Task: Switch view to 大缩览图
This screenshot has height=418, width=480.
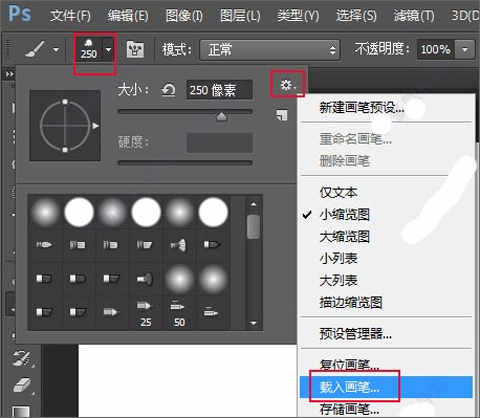Action: [x=345, y=236]
